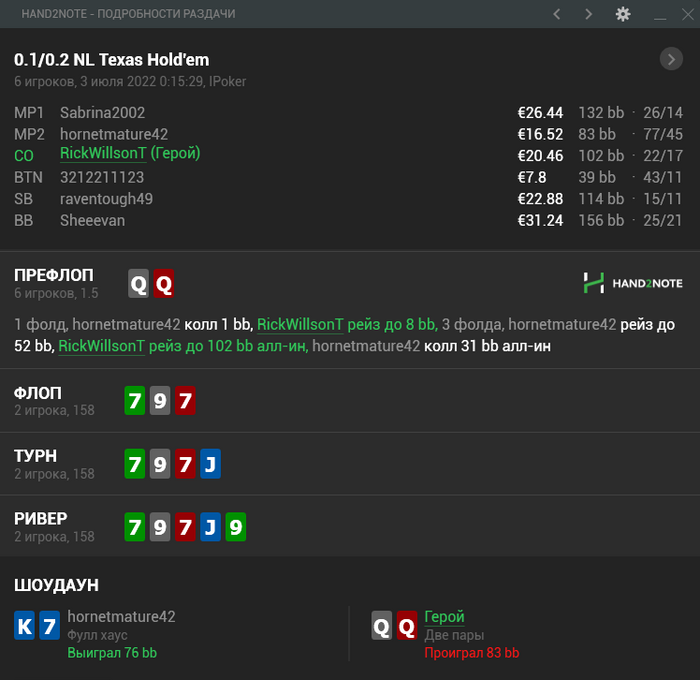Click stats 22/17 for the hero
700x680 pixels.
tap(663, 155)
